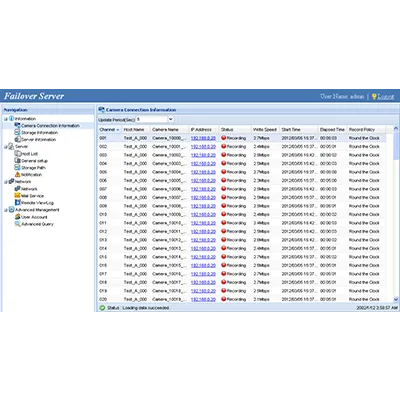Sort by Elapsed Time column header
The image size is (400, 400).
(332, 129)
